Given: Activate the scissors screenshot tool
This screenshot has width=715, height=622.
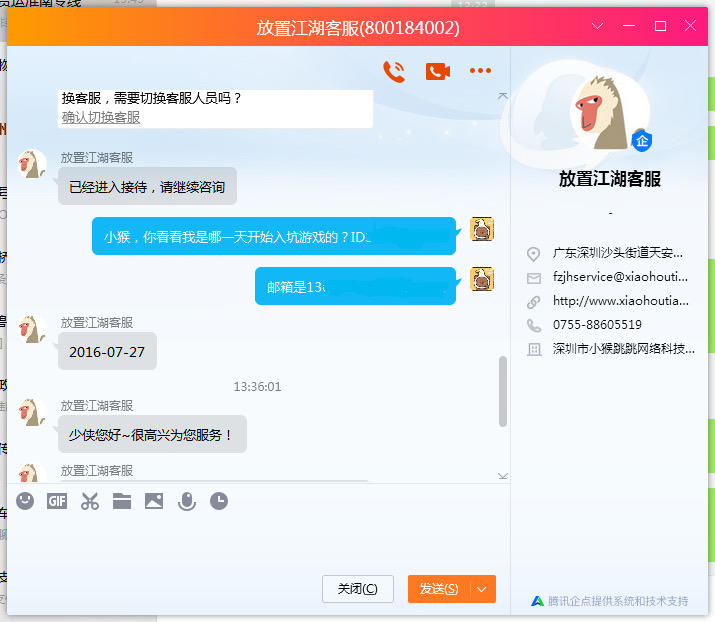Looking at the screenshot, I should point(90,501).
